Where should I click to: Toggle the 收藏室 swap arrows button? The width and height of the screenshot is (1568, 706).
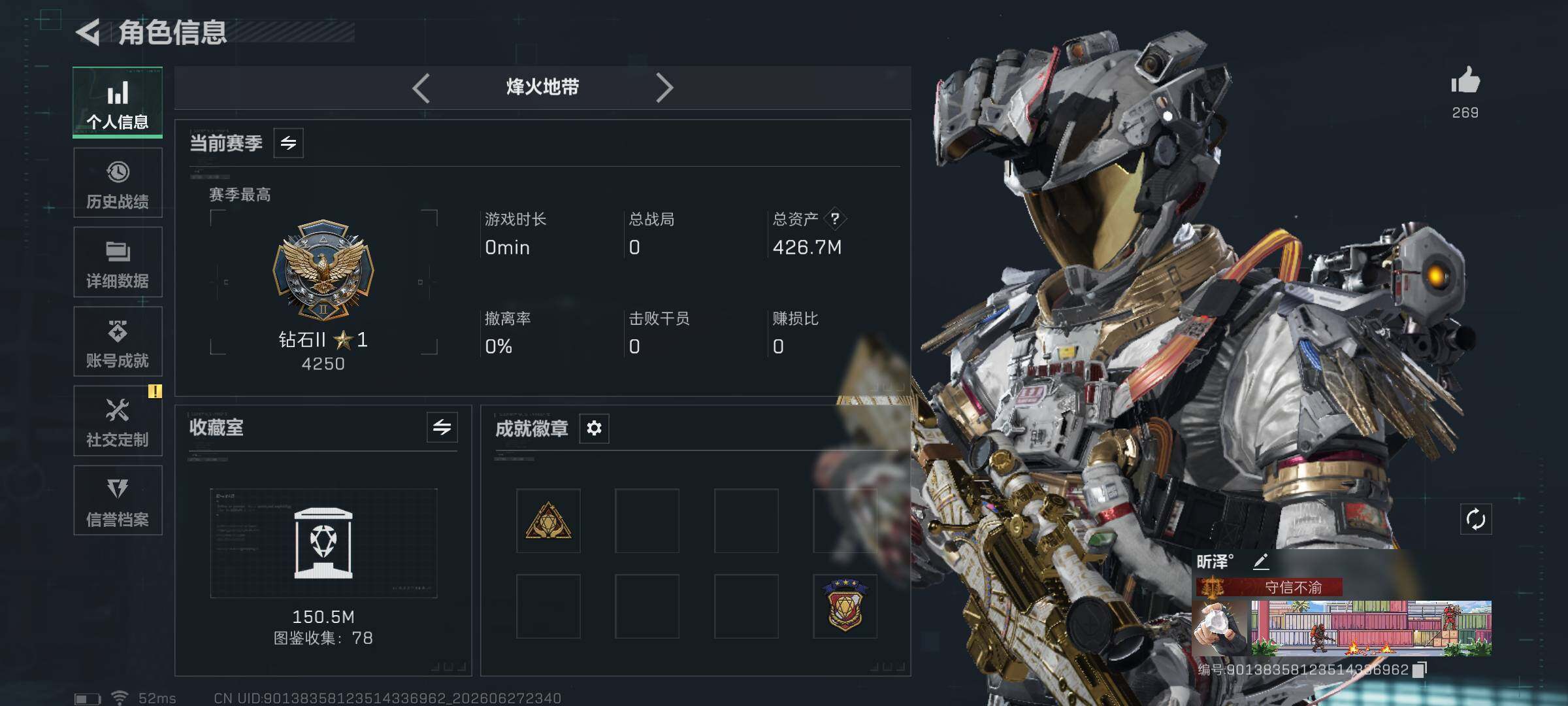click(x=442, y=428)
